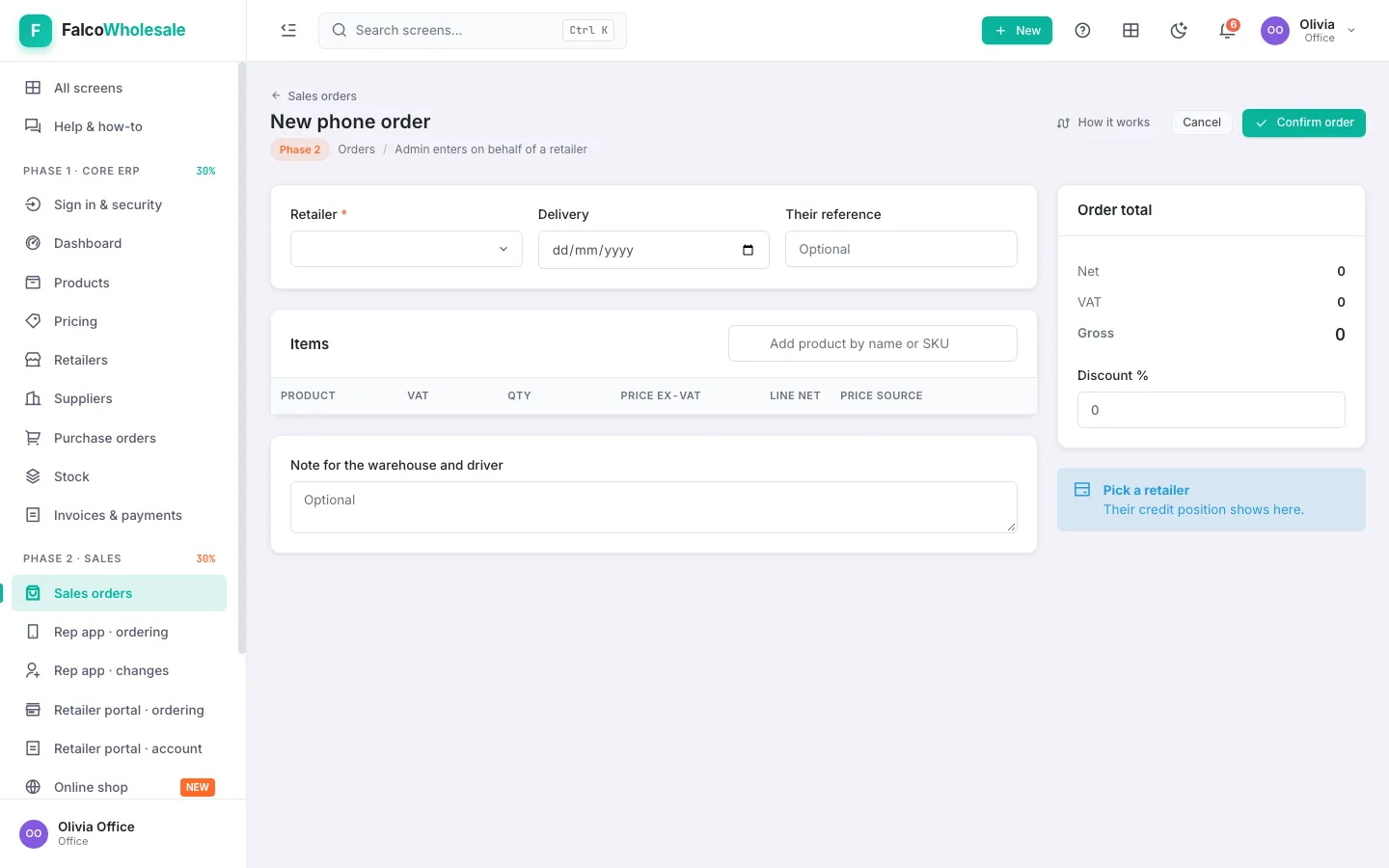Open the Online shop screen
This screenshot has width=1389, height=868.
pos(120,787)
